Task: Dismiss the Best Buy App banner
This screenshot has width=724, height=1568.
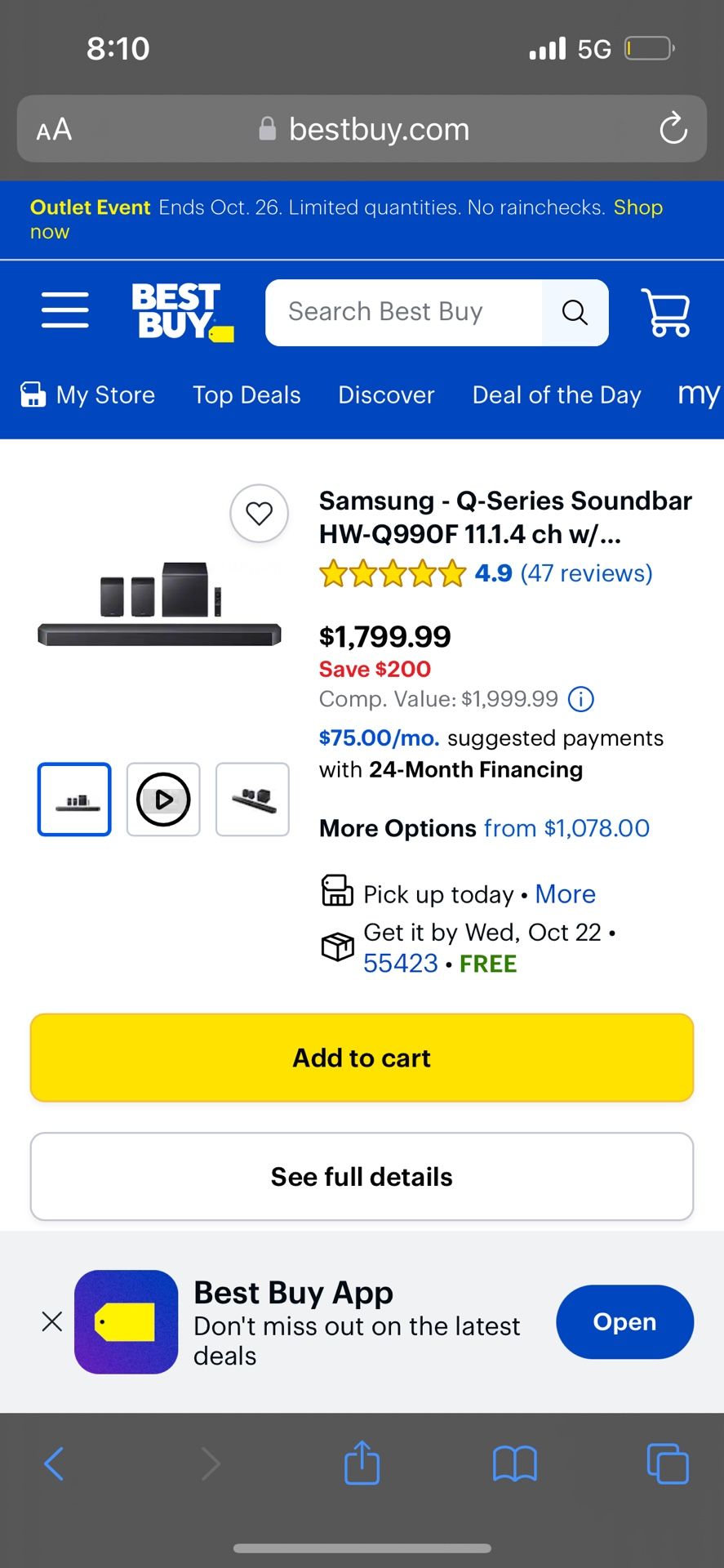Action: tap(51, 1321)
